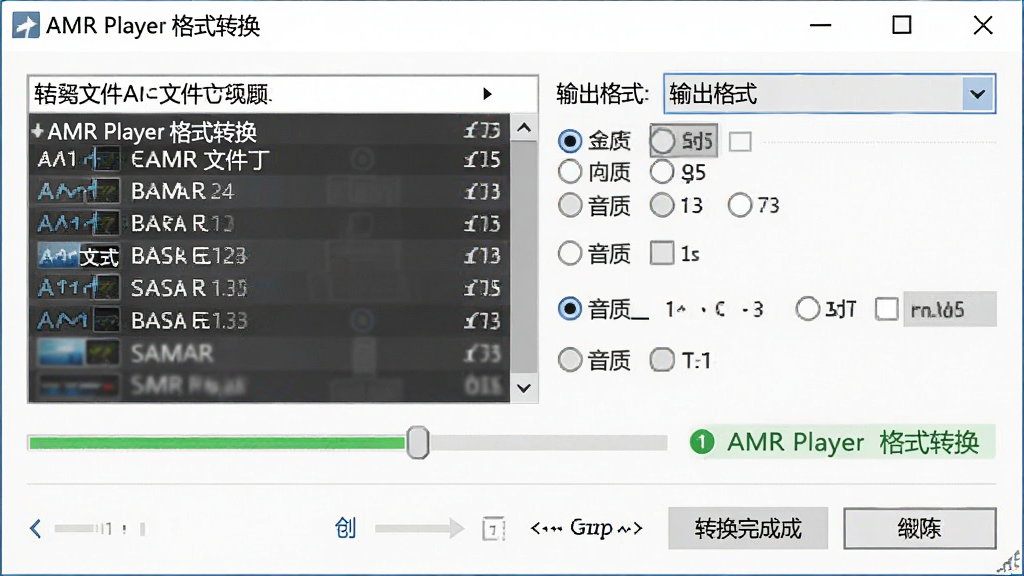Select the SAMAR list row
This screenshot has width=1024, height=576.
(268, 353)
